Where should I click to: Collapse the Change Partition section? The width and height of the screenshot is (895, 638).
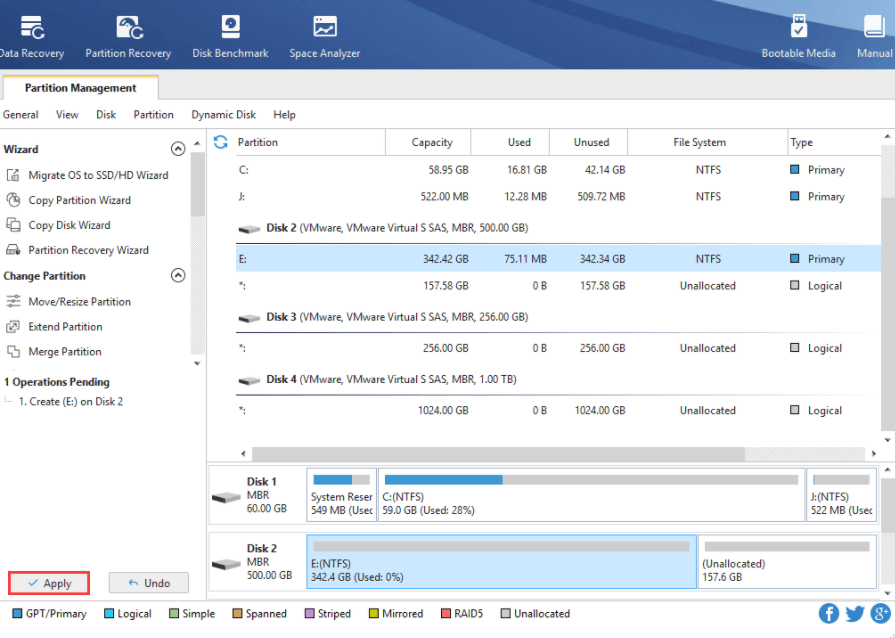(x=177, y=275)
